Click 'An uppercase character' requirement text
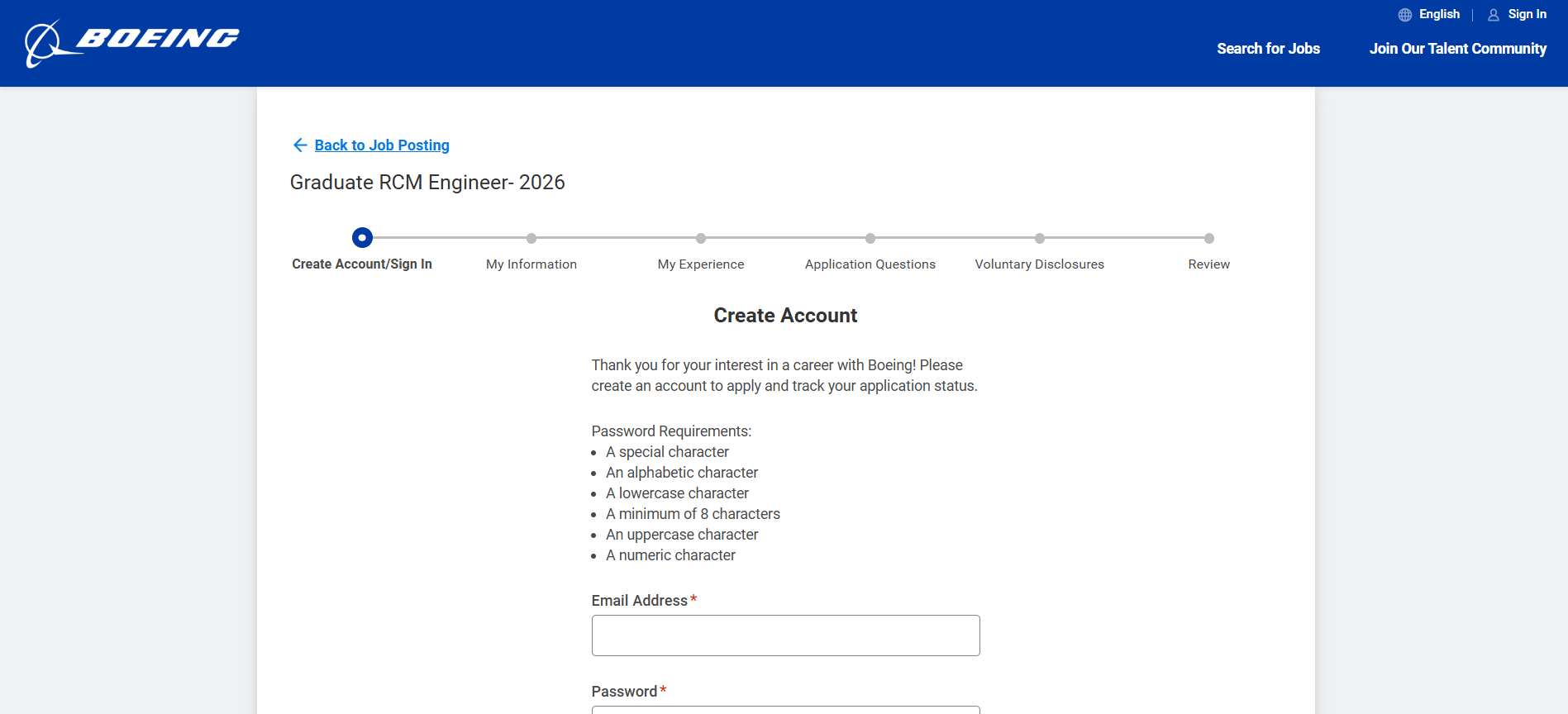The image size is (1568, 714). tap(682, 535)
